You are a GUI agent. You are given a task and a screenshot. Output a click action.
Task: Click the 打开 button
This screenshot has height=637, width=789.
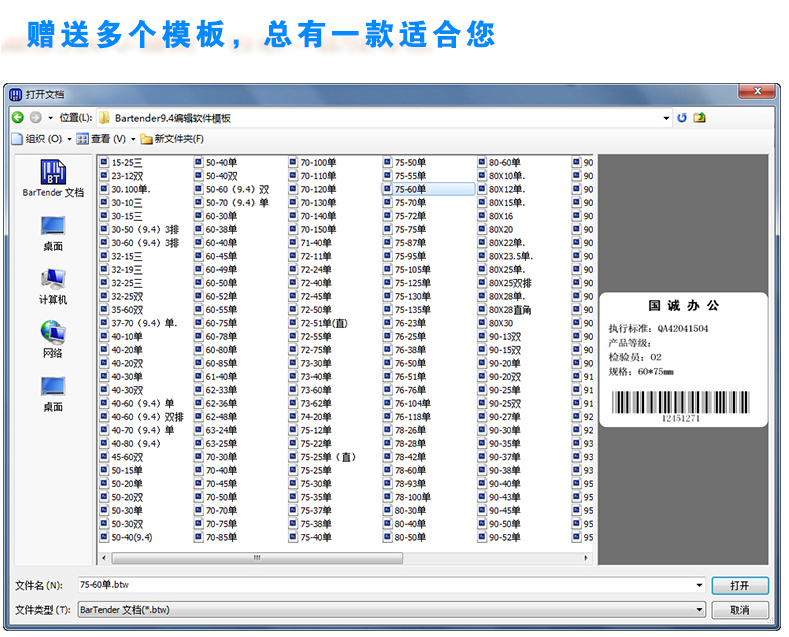pos(740,585)
